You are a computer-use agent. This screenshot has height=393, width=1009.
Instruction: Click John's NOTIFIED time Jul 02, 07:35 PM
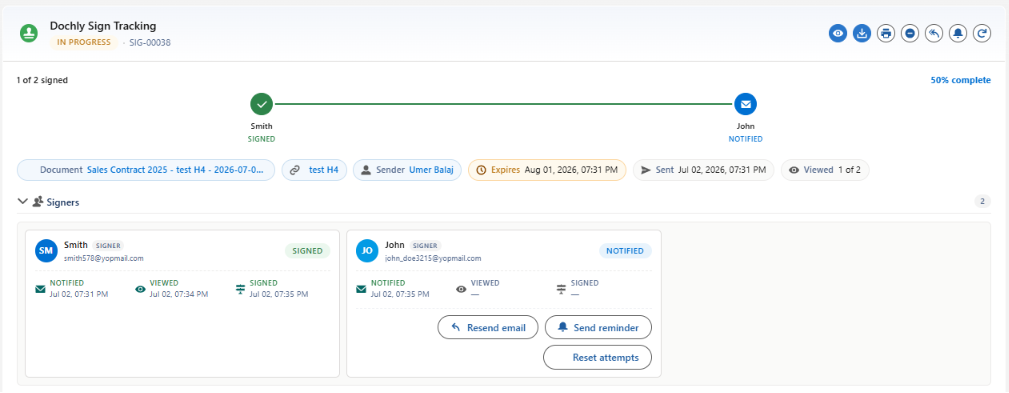tap(400, 294)
